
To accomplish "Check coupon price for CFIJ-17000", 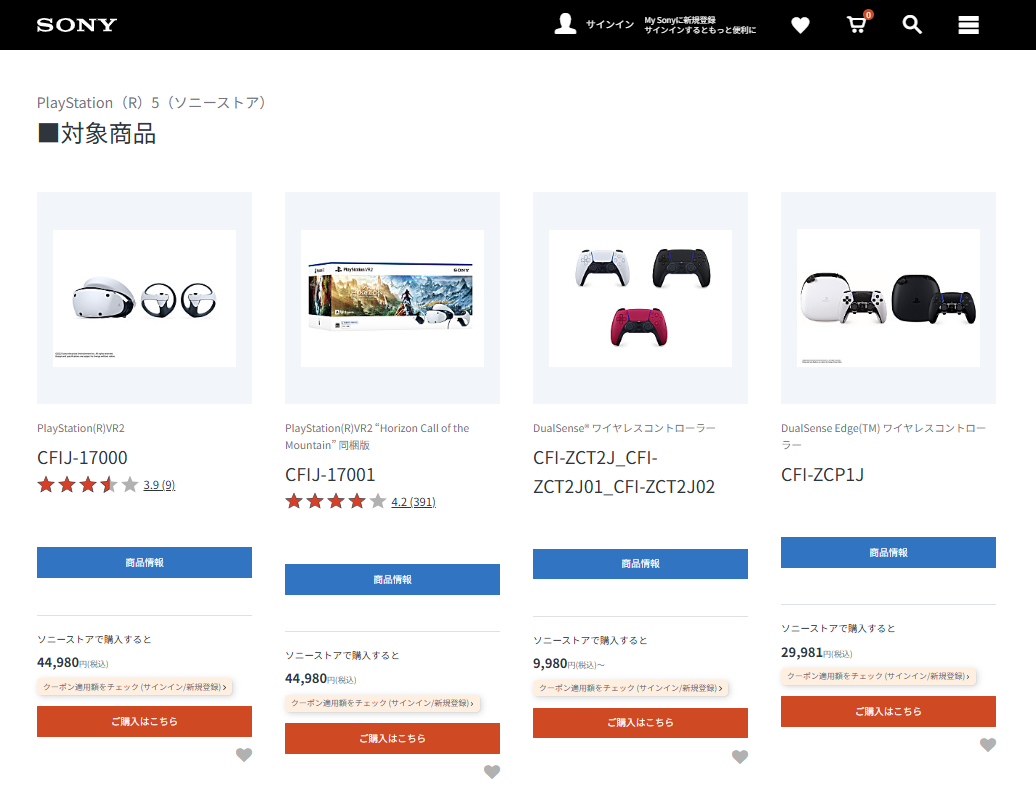I will coord(135,687).
